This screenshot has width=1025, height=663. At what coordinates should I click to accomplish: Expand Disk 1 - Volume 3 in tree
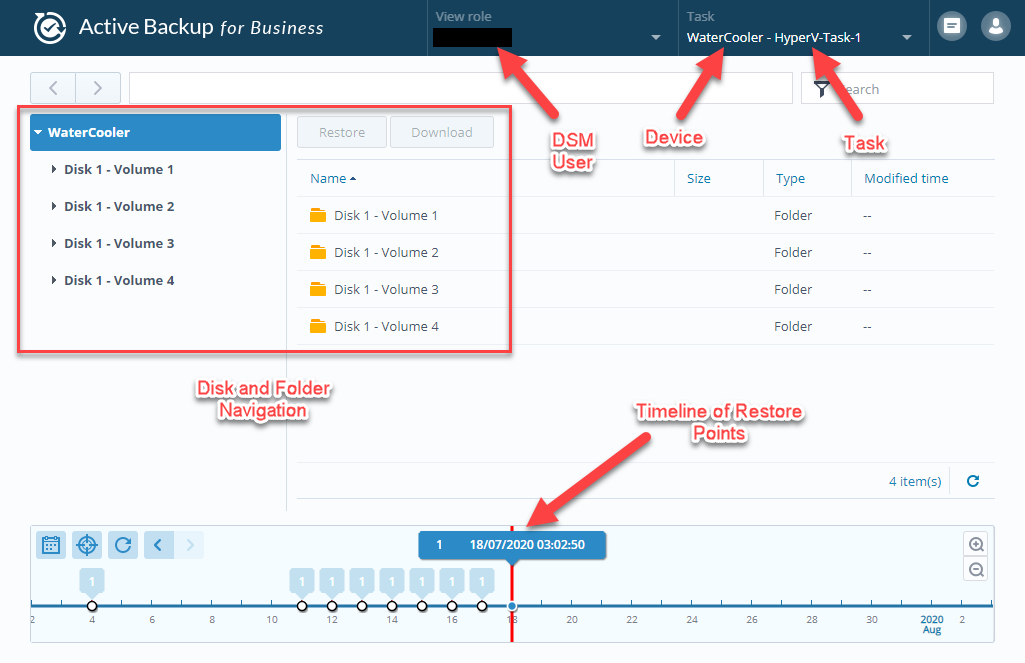pos(54,243)
